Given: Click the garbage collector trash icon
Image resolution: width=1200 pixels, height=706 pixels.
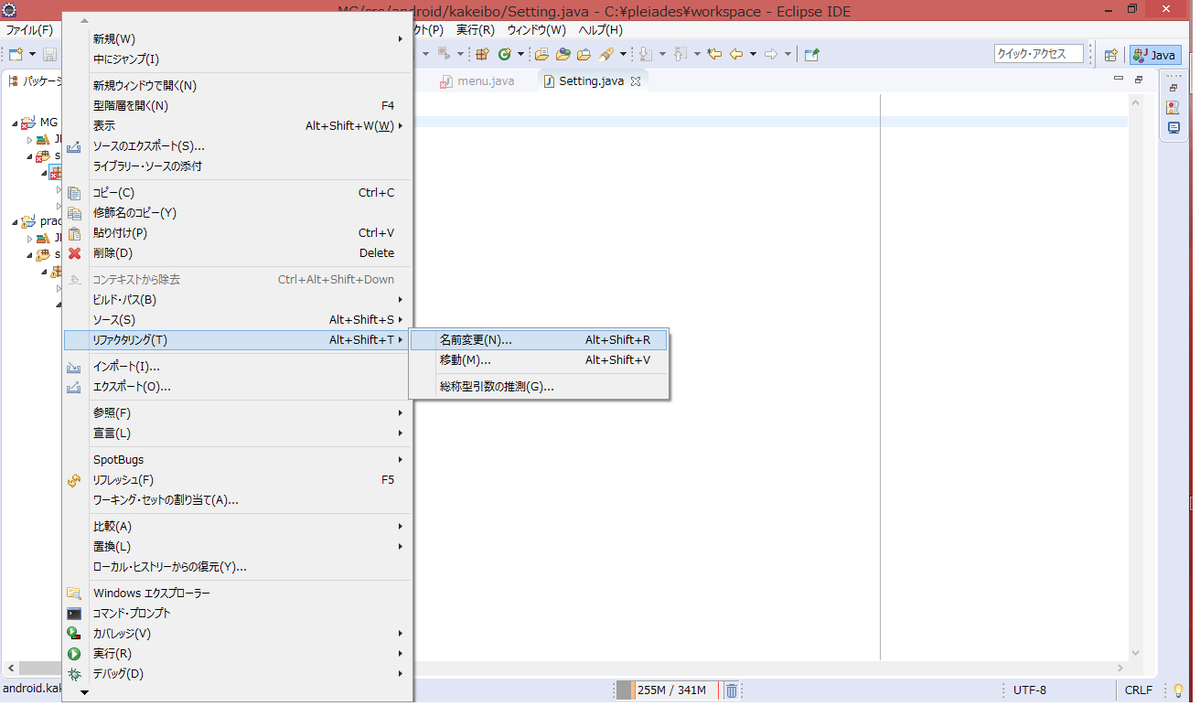Looking at the screenshot, I should click(731, 690).
